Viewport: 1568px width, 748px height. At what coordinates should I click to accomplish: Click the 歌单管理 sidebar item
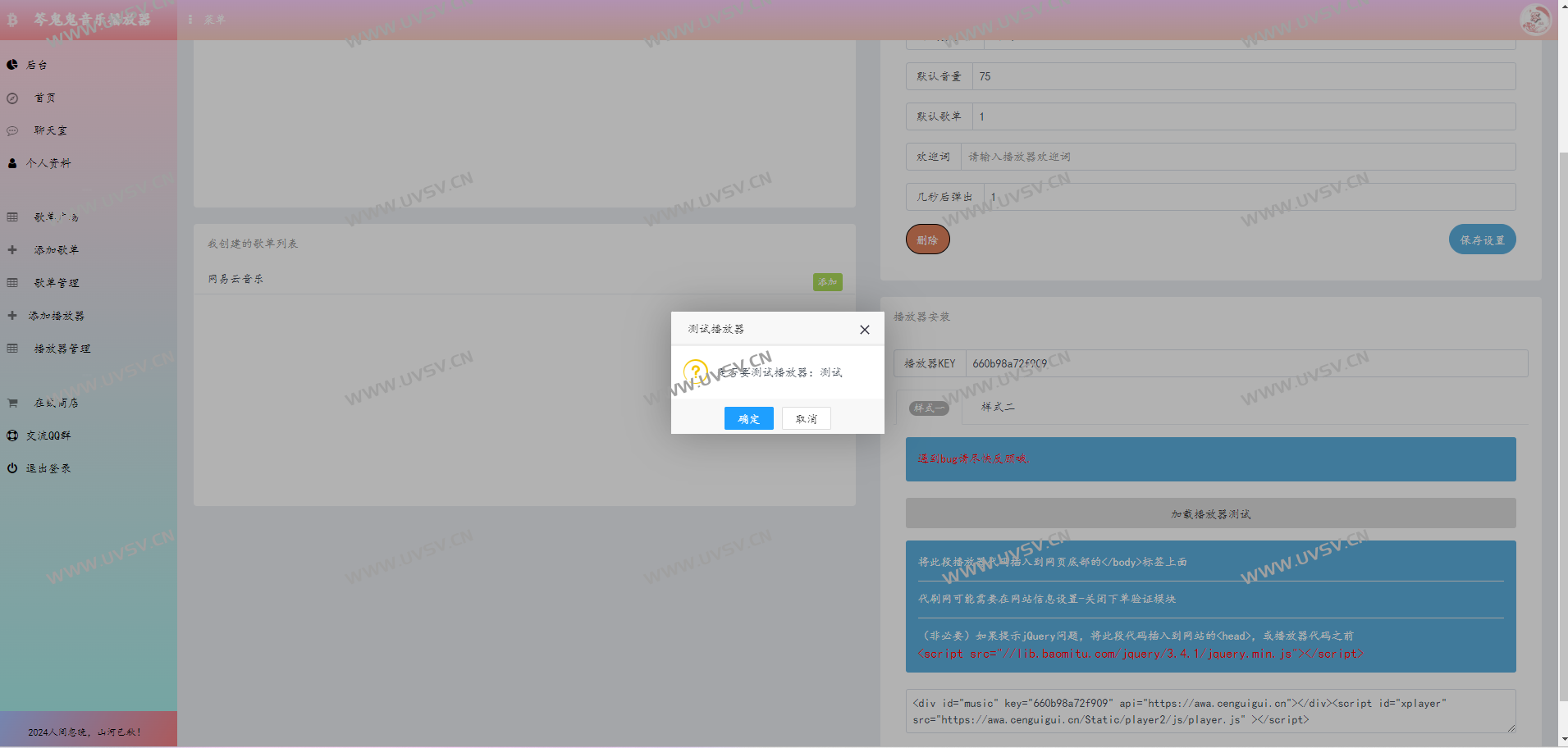click(57, 283)
